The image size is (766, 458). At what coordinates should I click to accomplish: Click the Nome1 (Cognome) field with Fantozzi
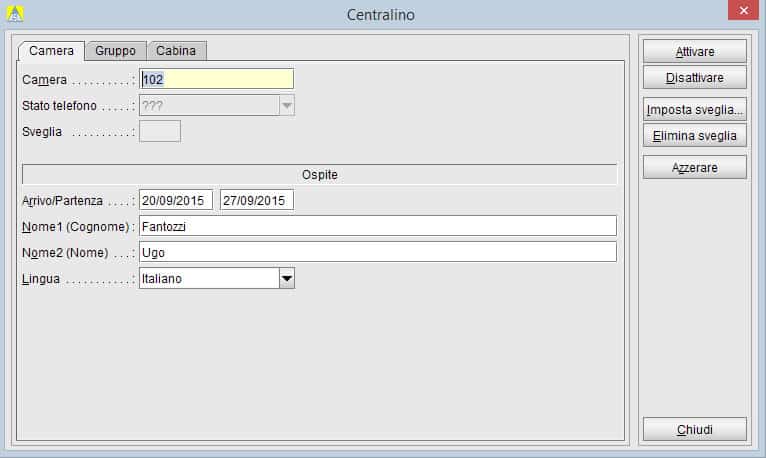tap(377, 226)
